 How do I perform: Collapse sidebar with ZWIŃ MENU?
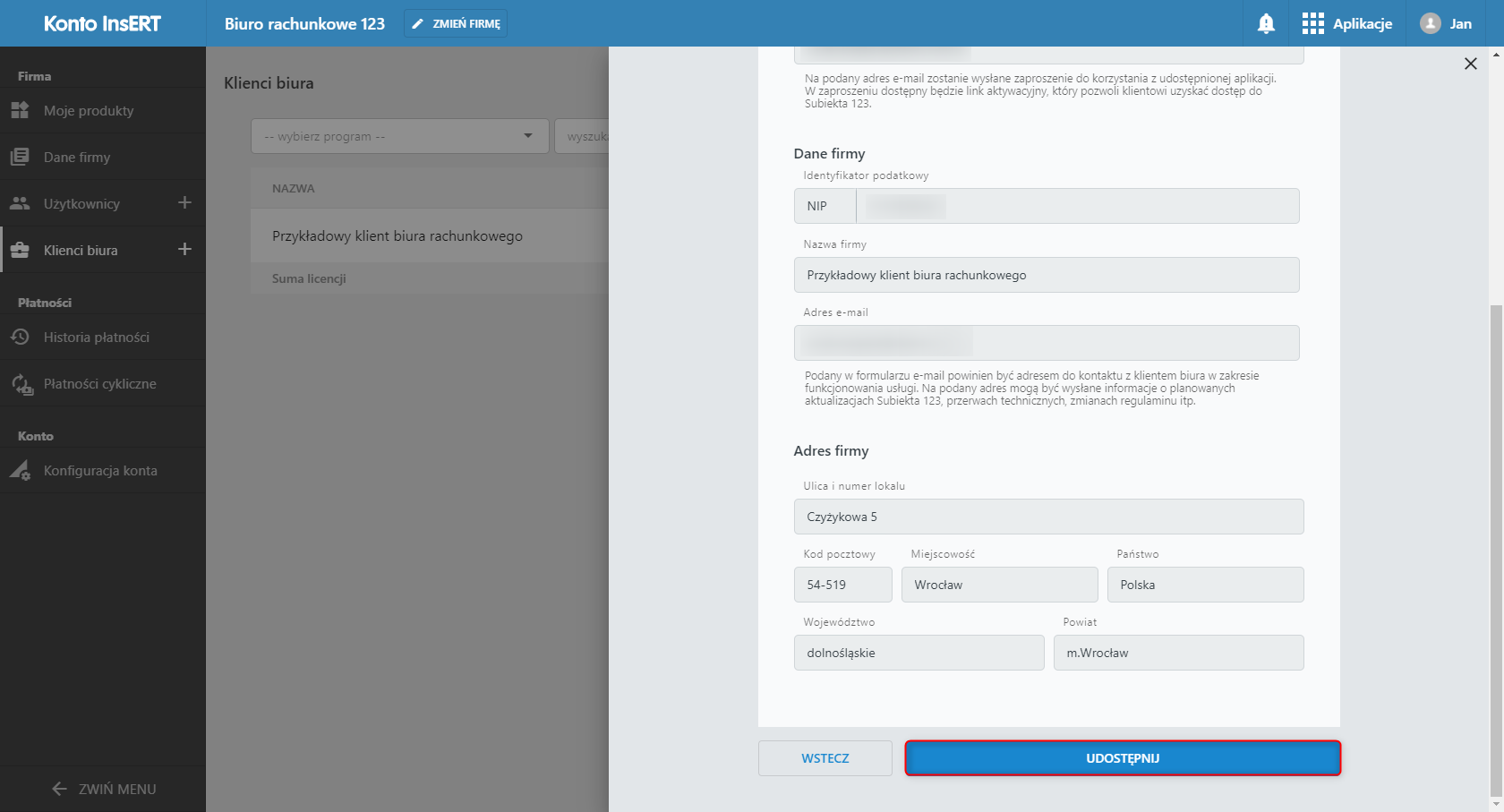103,789
